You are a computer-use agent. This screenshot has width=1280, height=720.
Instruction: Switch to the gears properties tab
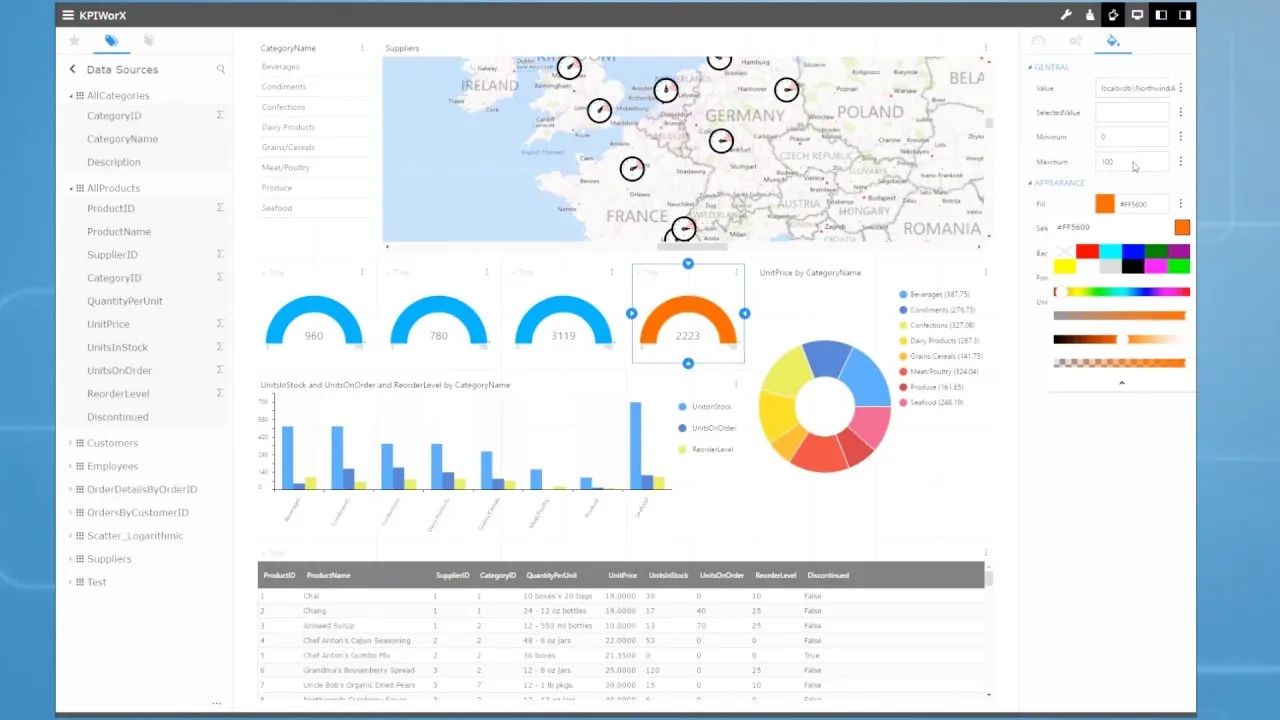point(1075,41)
